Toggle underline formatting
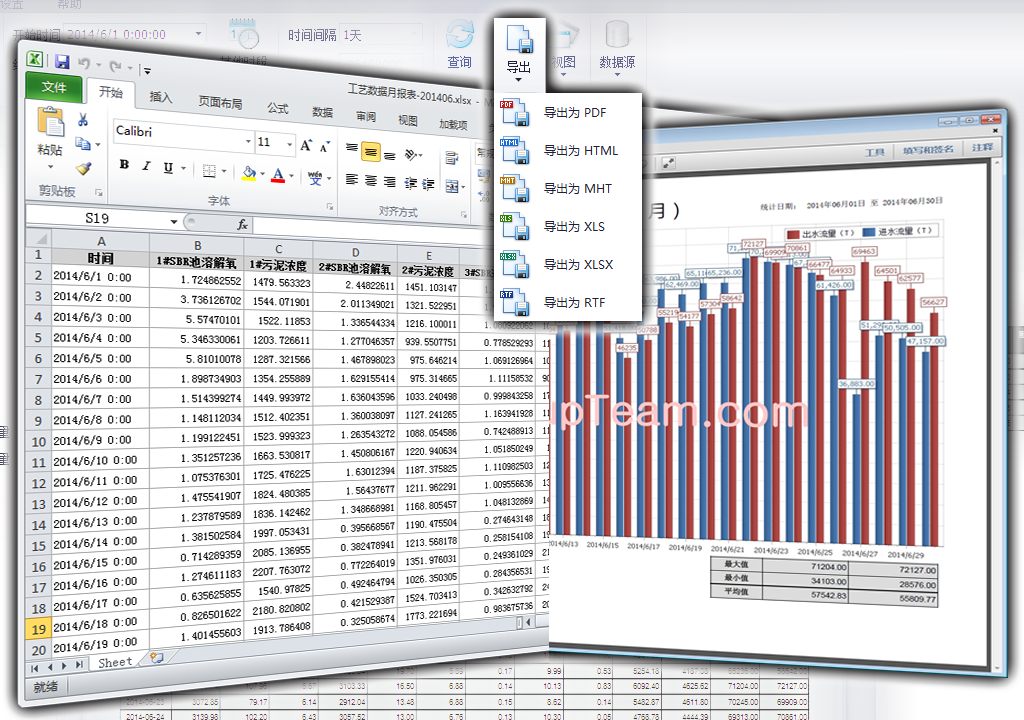This screenshot has height=720, width=1024. pos(168,167)
